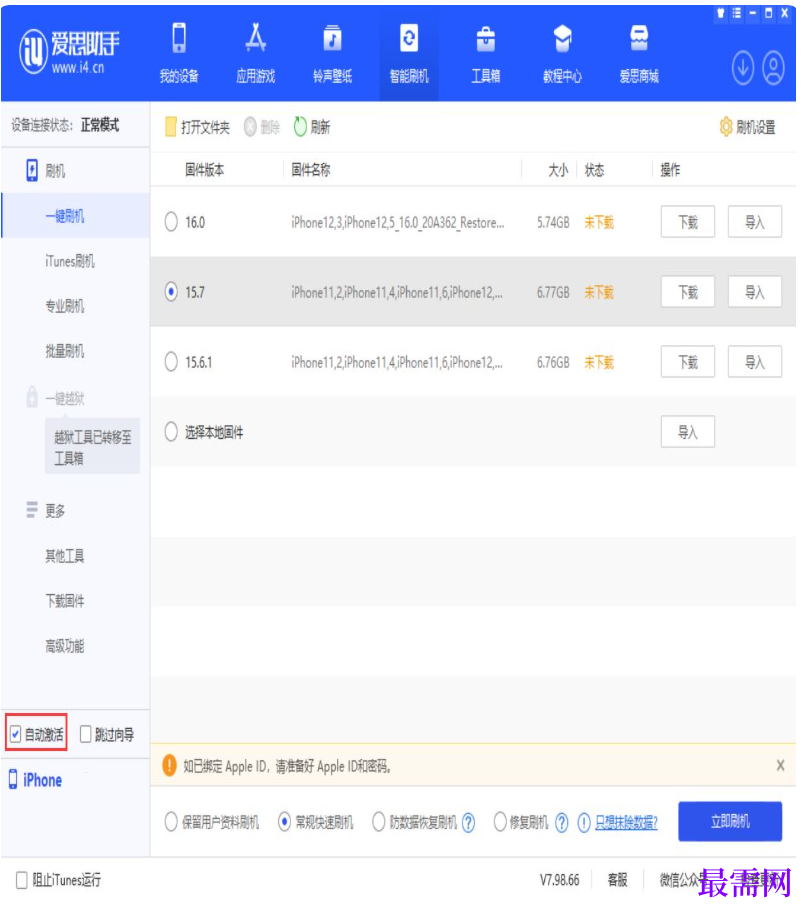
Task: Enable the 跳过向导 checkbox
Action: 86,735
